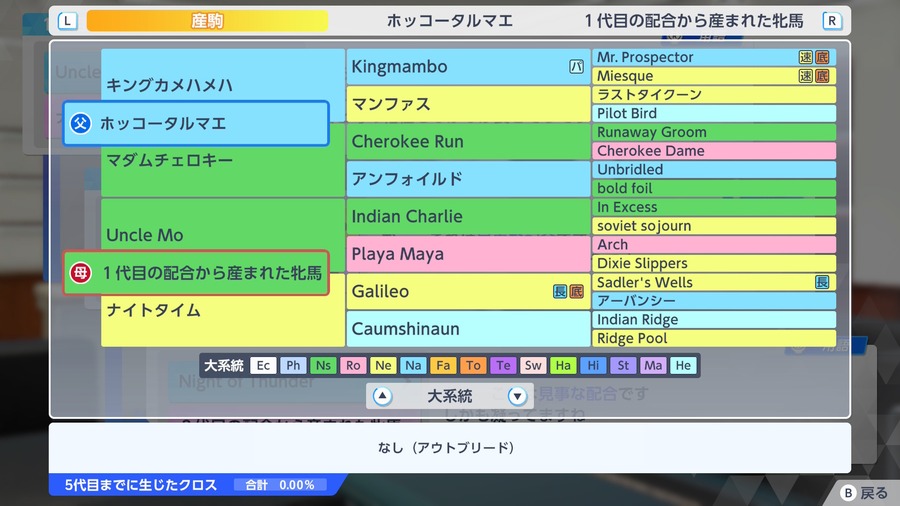900x506 pixels.
Task: Cycle 大系統 selector up with the up arrow
Action: click(x=382, y=396)
